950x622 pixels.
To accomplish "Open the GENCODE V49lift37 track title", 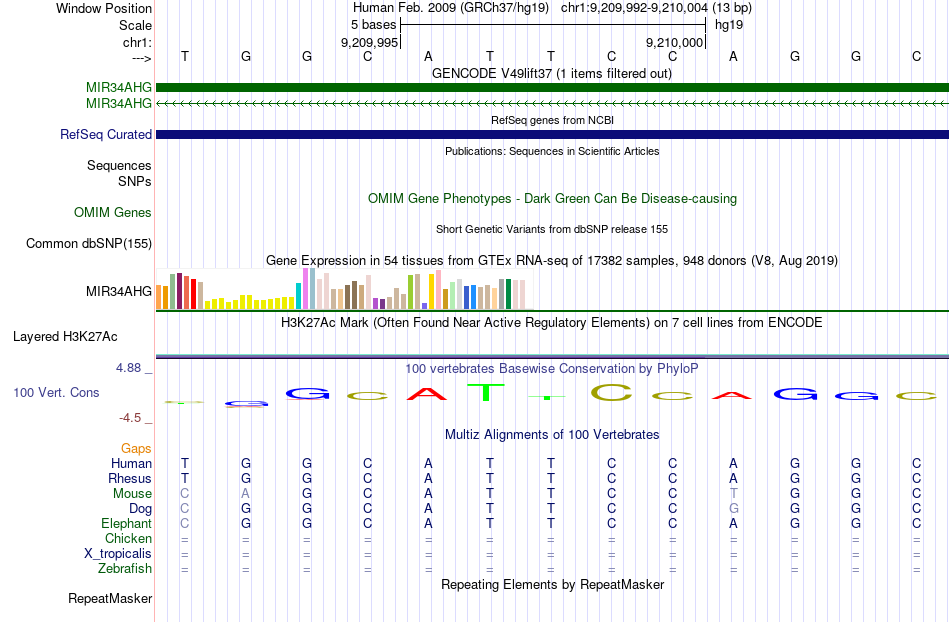I will [551, 74].
